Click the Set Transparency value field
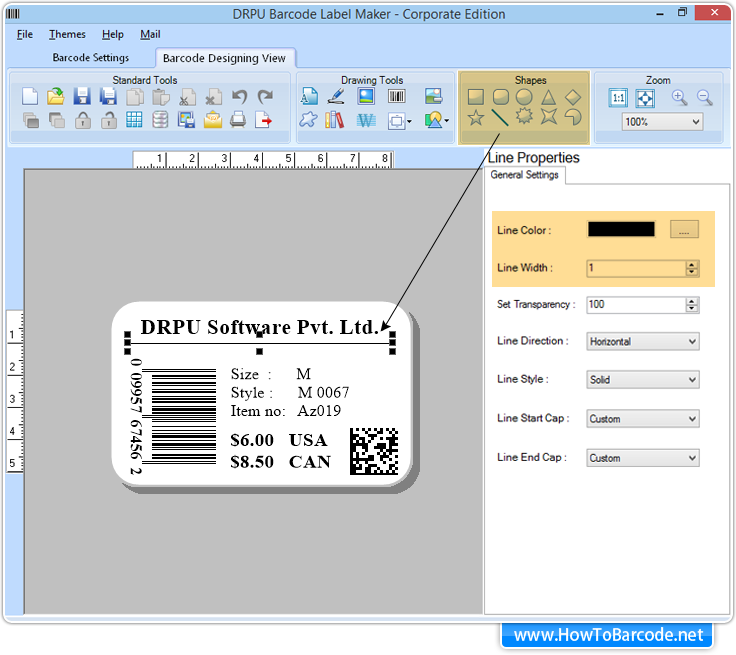736x655 pixels. 636,304
